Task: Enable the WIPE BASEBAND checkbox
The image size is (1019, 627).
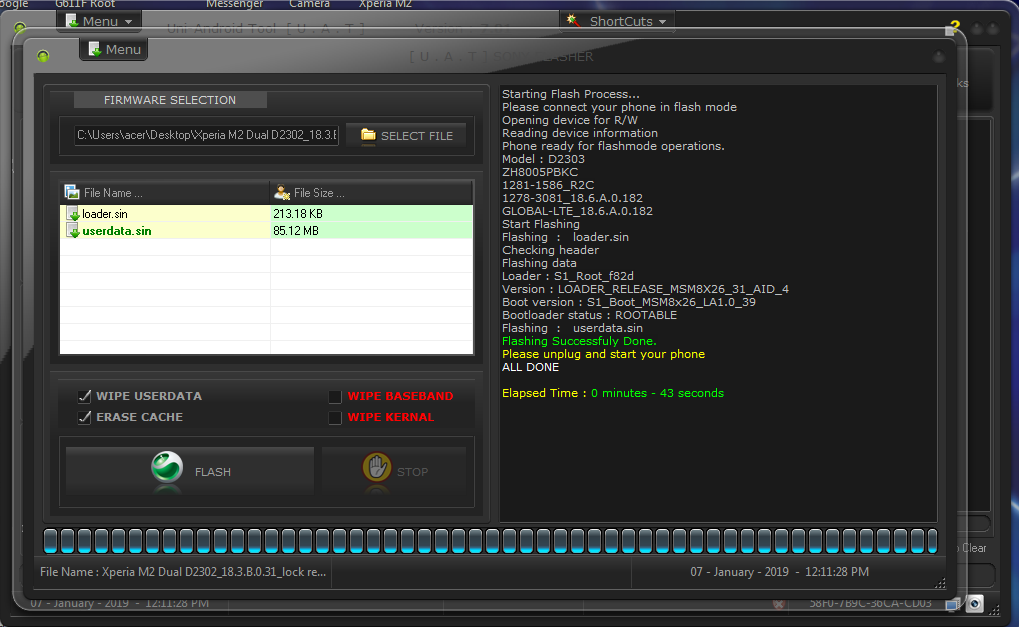Action: pyautogui.click(x=335, y=396)
